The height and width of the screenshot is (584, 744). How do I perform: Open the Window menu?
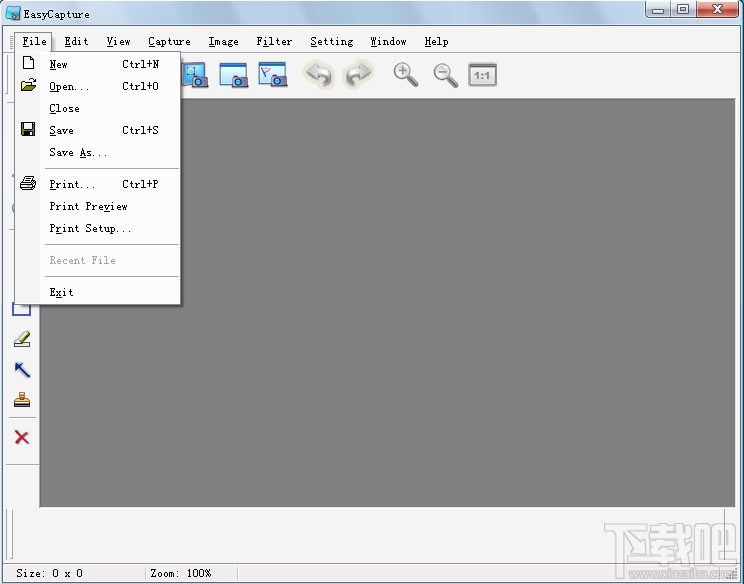coord(388,42)
